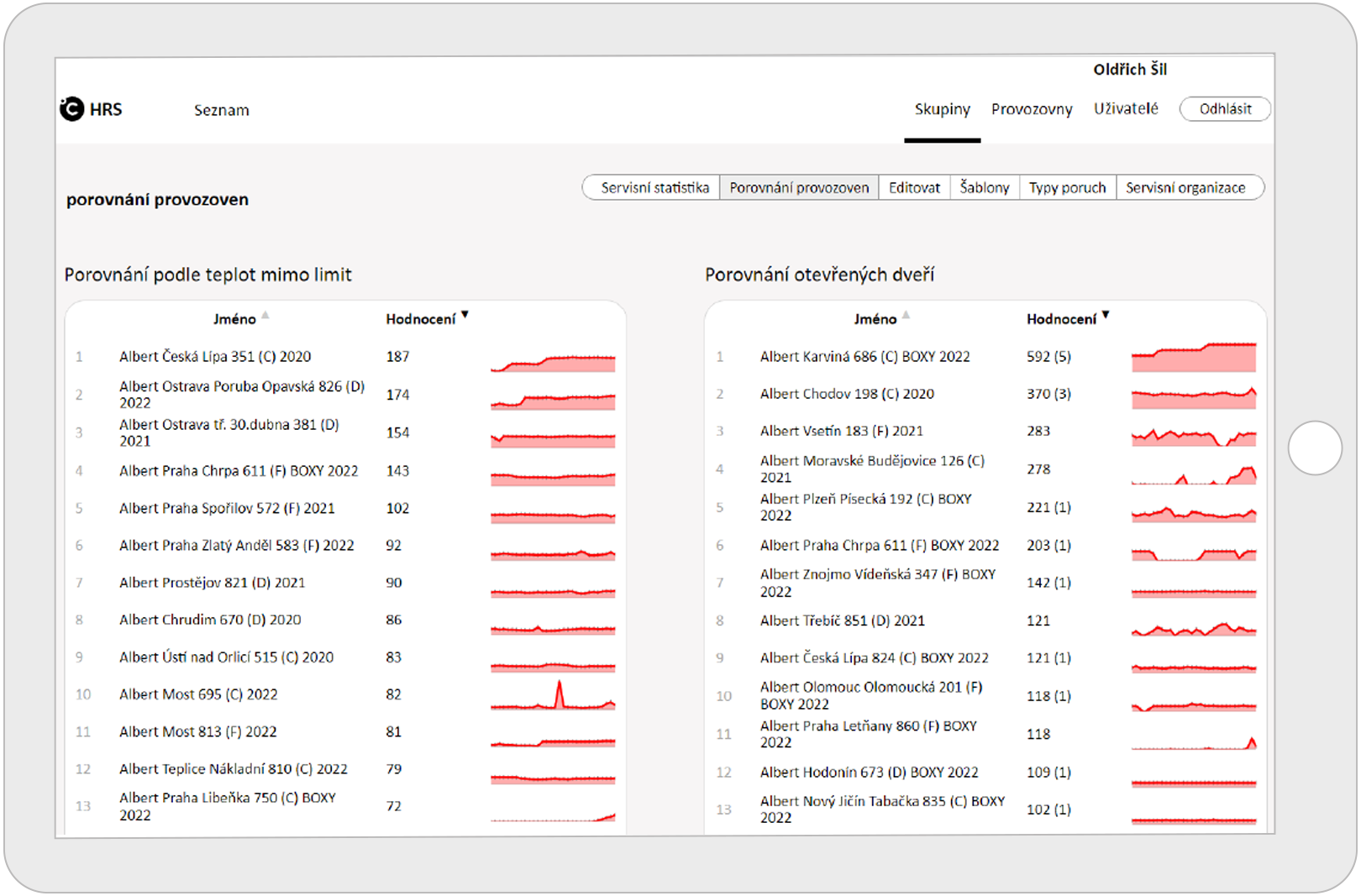Open the Seznam menu item
Image resolution: width=1361 pixels, height=896 pixels.
coord(222,110)
